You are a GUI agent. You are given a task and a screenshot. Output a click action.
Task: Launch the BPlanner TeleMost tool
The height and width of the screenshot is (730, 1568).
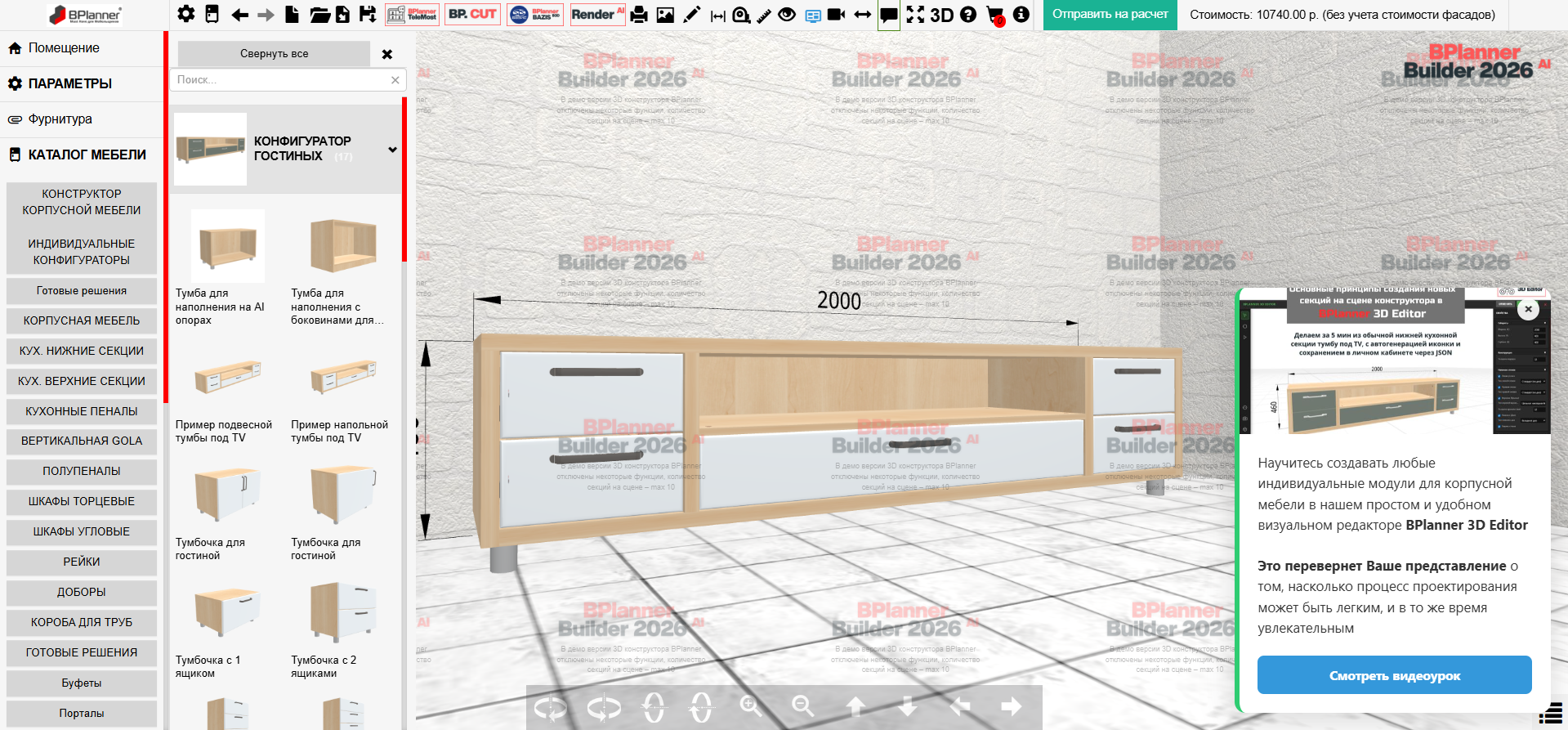click(412, 14)
